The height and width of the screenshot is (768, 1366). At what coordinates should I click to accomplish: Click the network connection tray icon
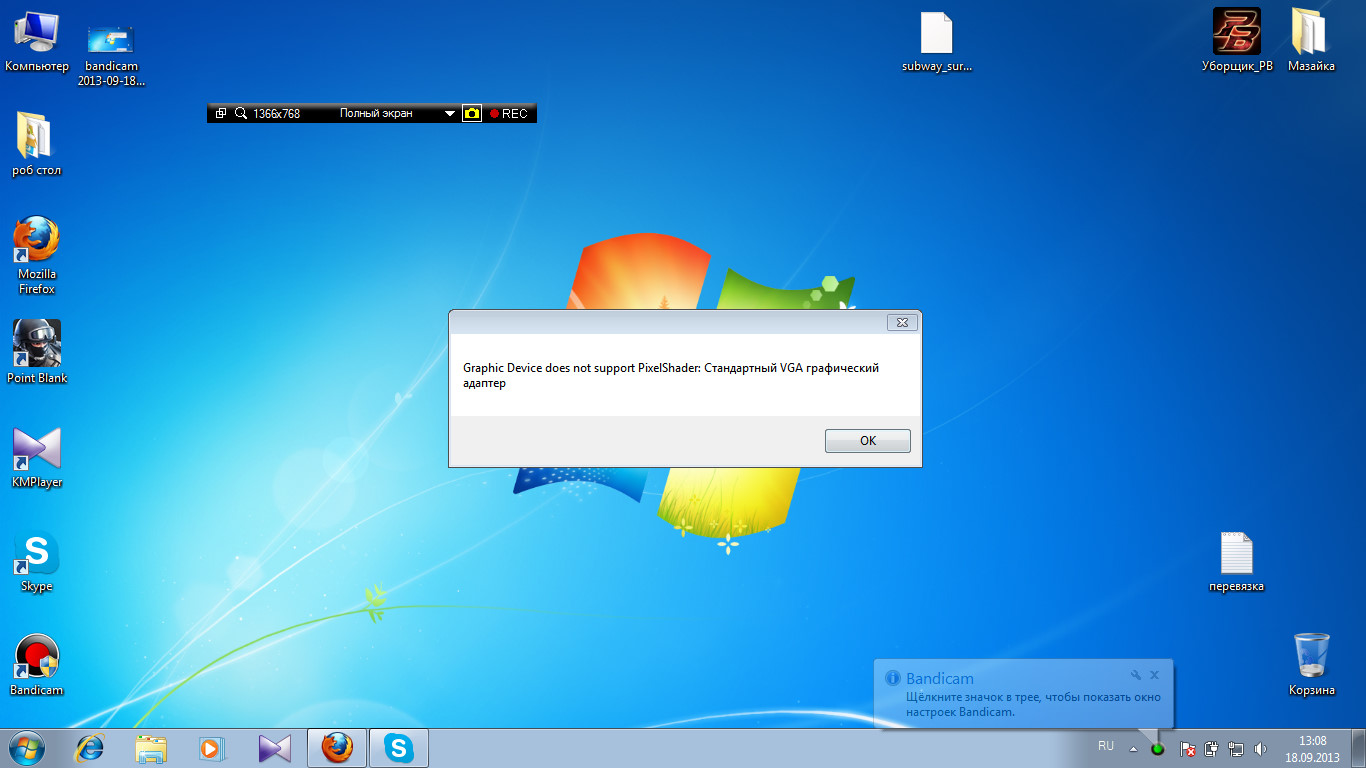[1236, 748]
